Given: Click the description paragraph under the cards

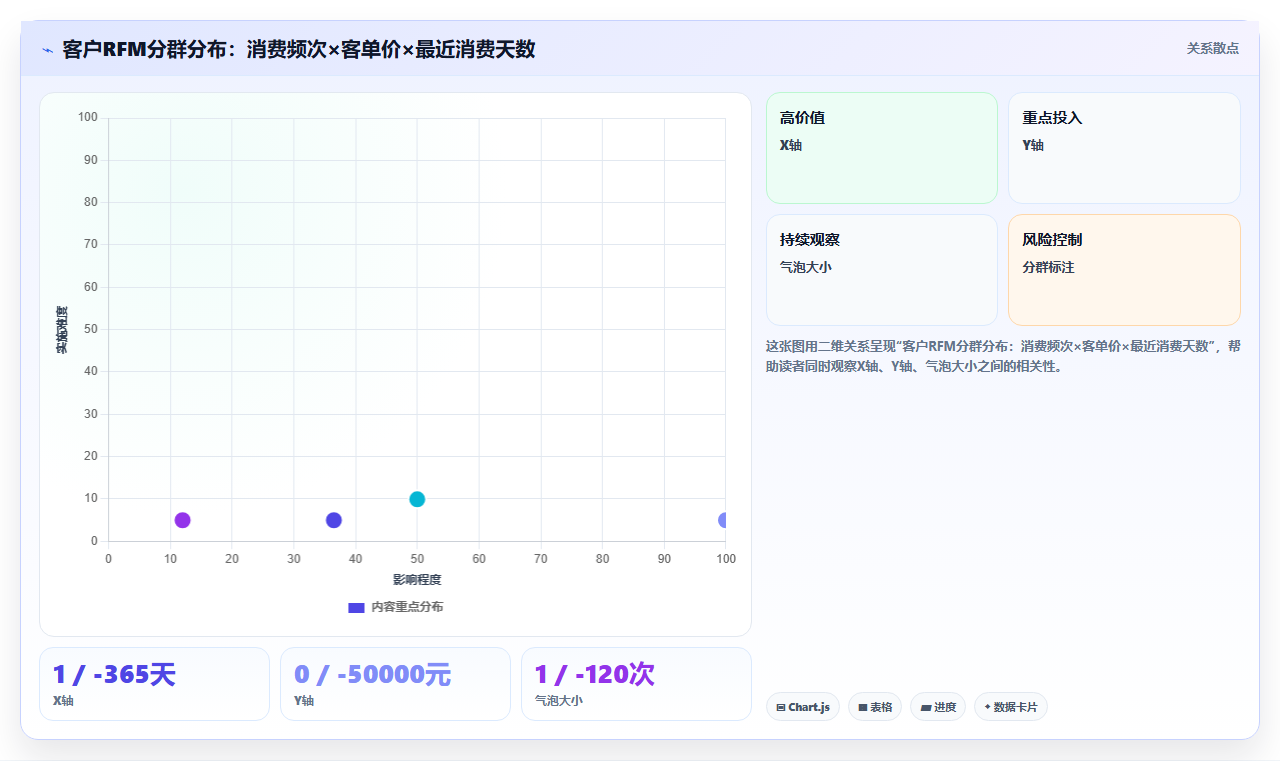Looking at the screenshot, I should (1003, 356).
